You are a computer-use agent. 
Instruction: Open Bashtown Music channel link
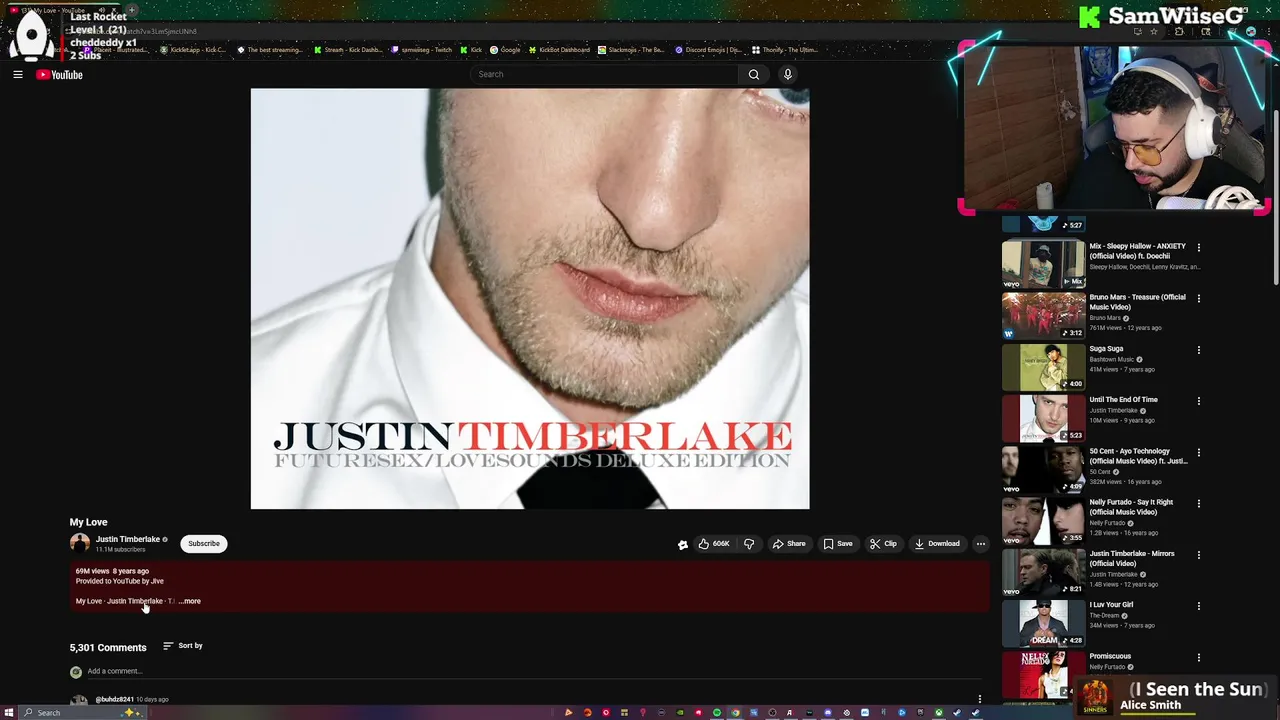coord(1111,359)
